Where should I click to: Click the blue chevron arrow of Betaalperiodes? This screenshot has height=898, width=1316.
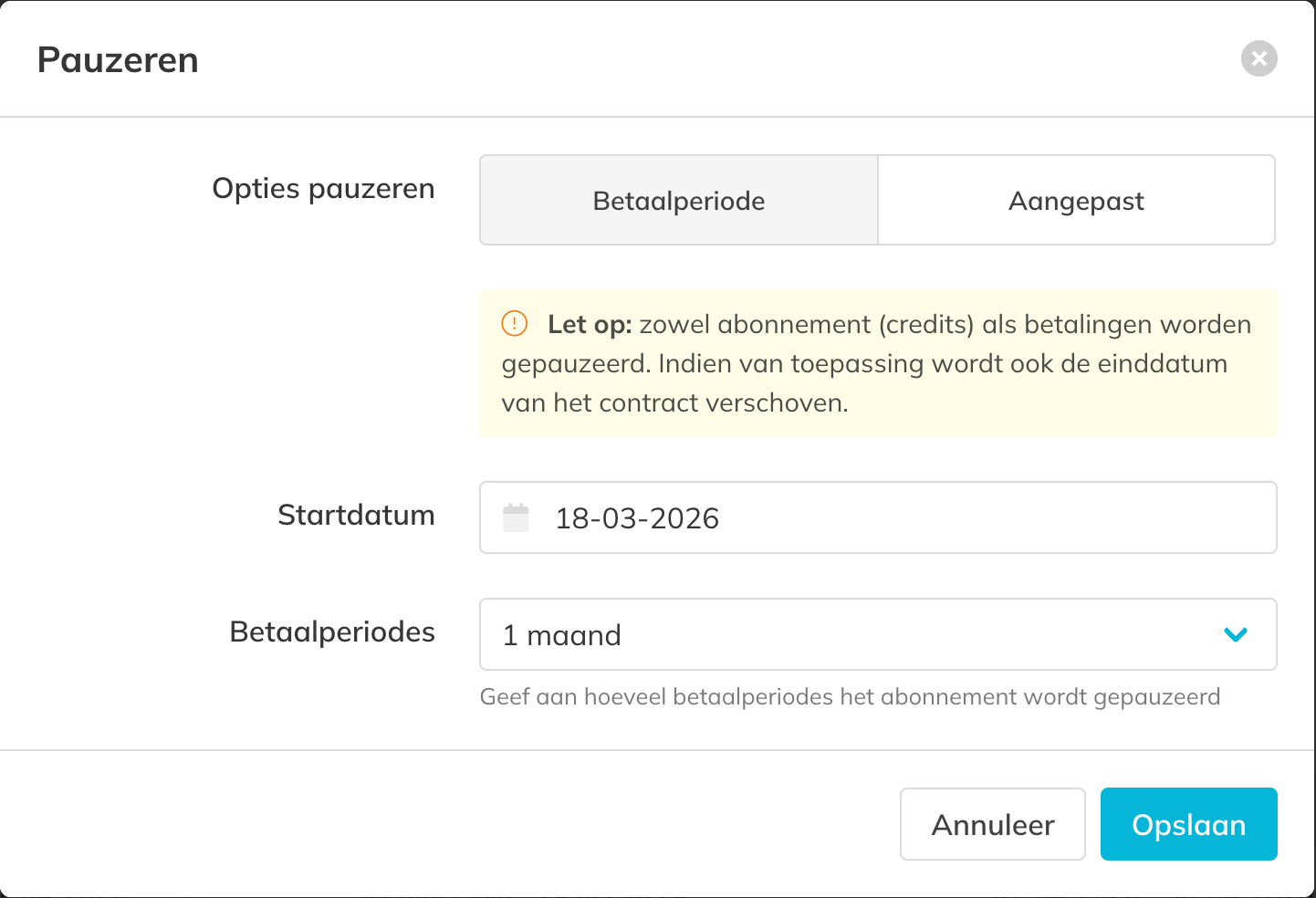[1235, 634]
